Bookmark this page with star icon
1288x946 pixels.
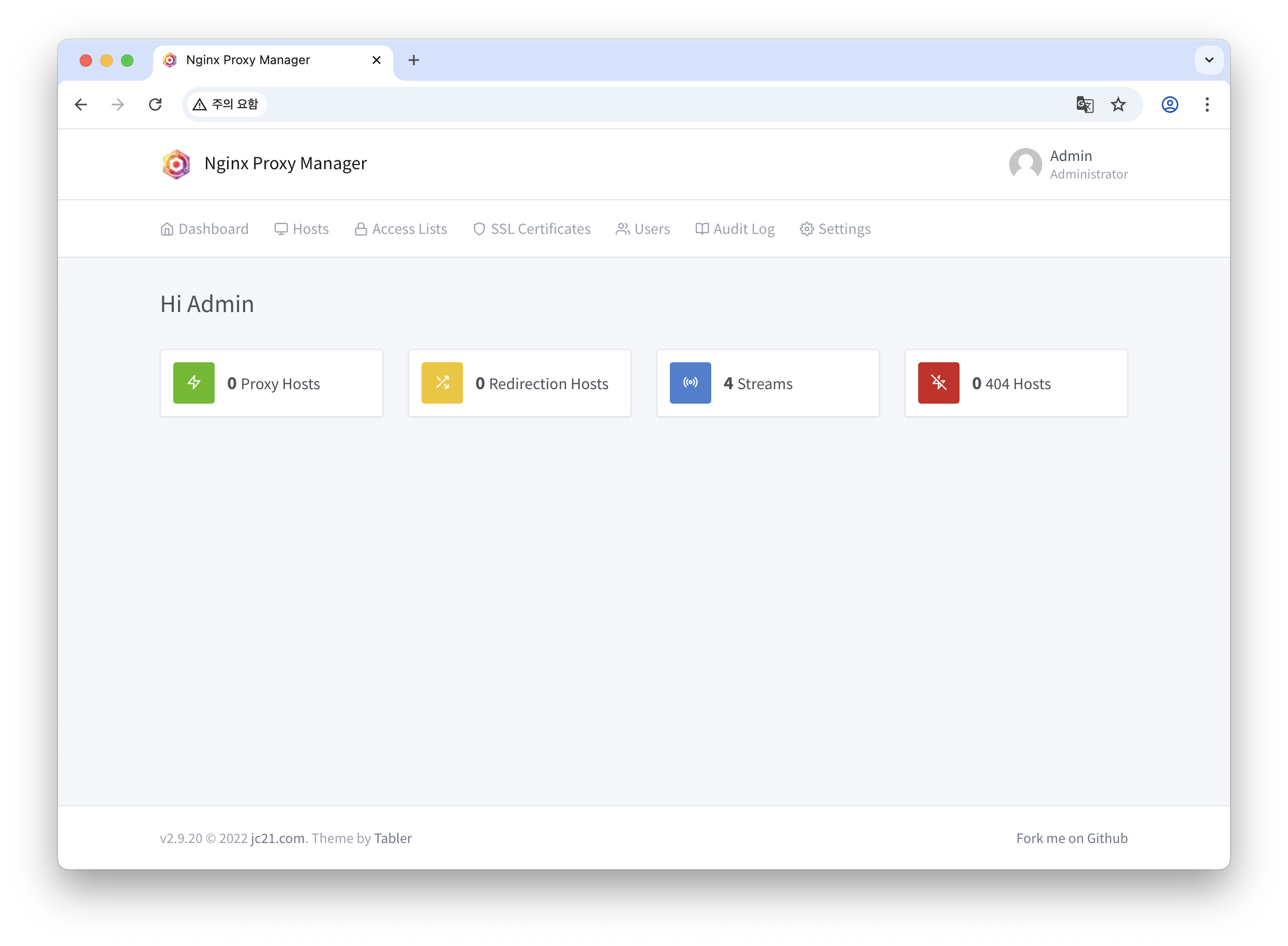1117,104
